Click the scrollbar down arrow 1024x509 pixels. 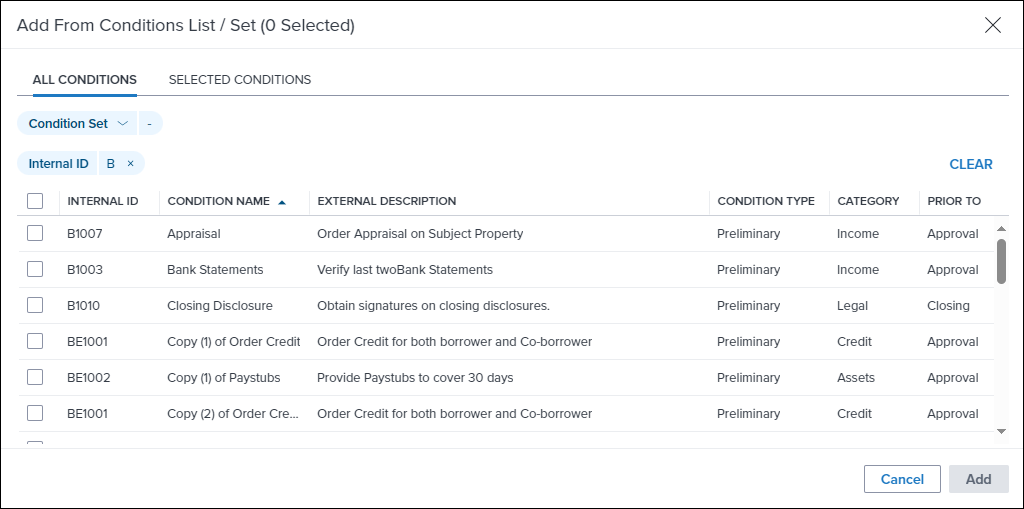coord(1001,431)
